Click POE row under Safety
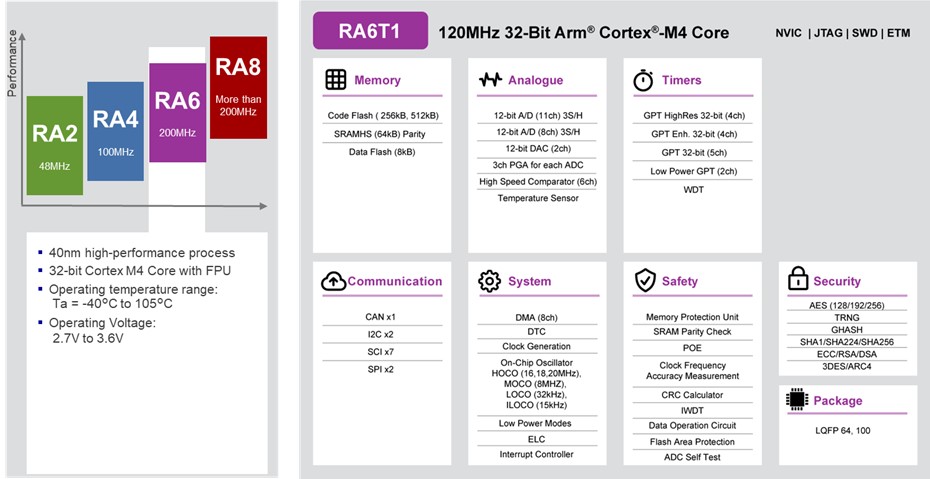Viewport: 930px width, 479px height. (x=693, y=347)
